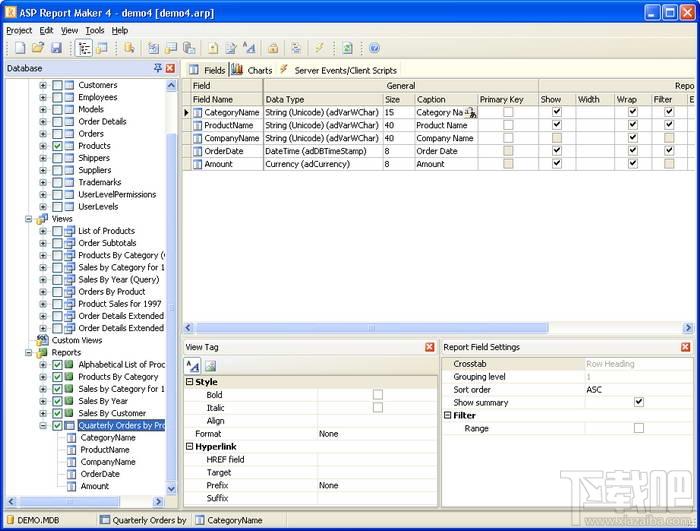Viewport: 700px width, 531px height.
Task: Enable the Filter Range checkbox
Action: 639,428
